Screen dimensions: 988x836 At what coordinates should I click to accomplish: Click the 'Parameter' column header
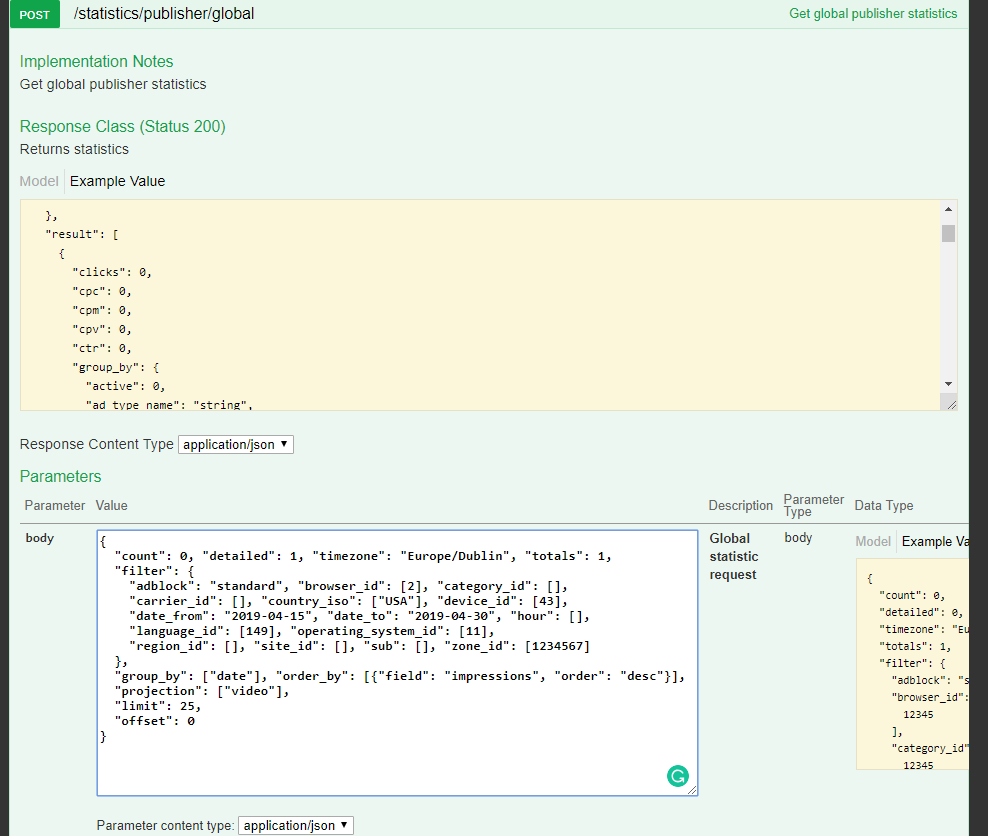pos(55,505)
